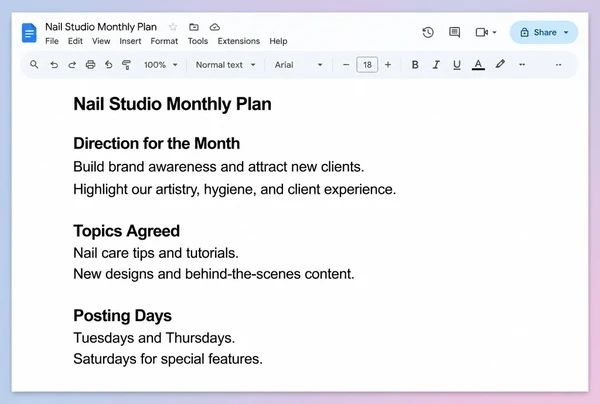600x404 pixels.
Task: Open the Extensions menu
Action: pyautogui.click(x=239, y=41)
